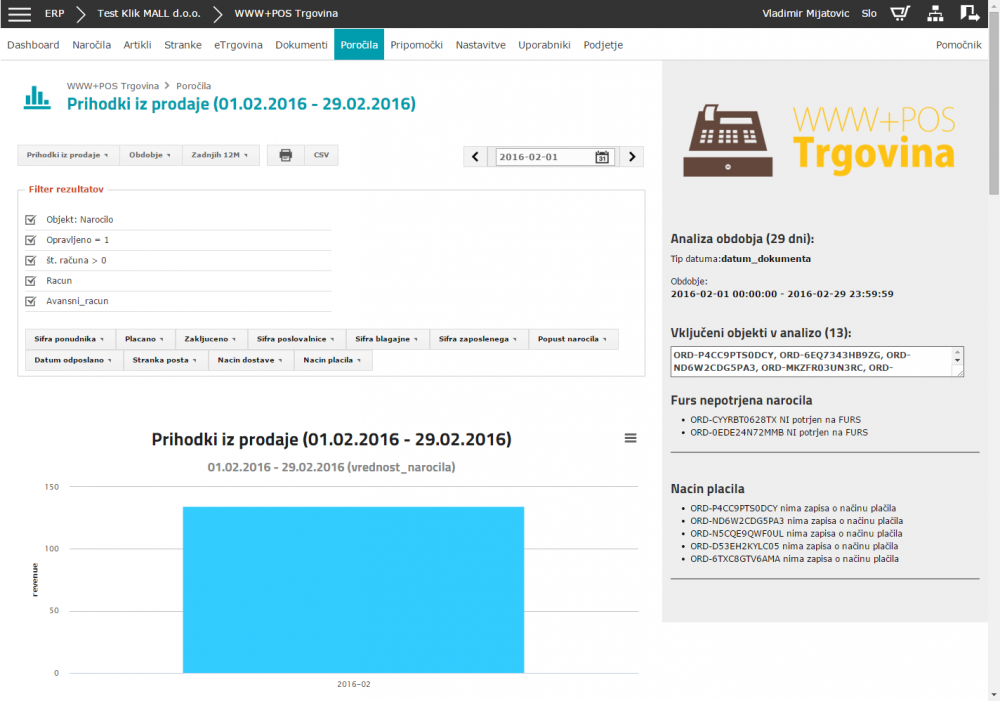
Task: Go to next period arrow
Action: (x=631, y=157)
